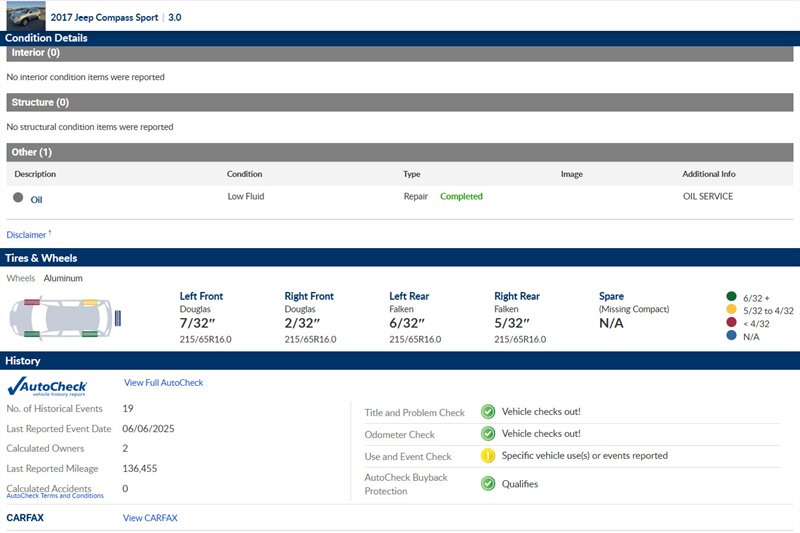The width and height of the screenshot is (800, 533).
Task: Click green checkmark next to Odometer Check
Action: click(488, 434)
